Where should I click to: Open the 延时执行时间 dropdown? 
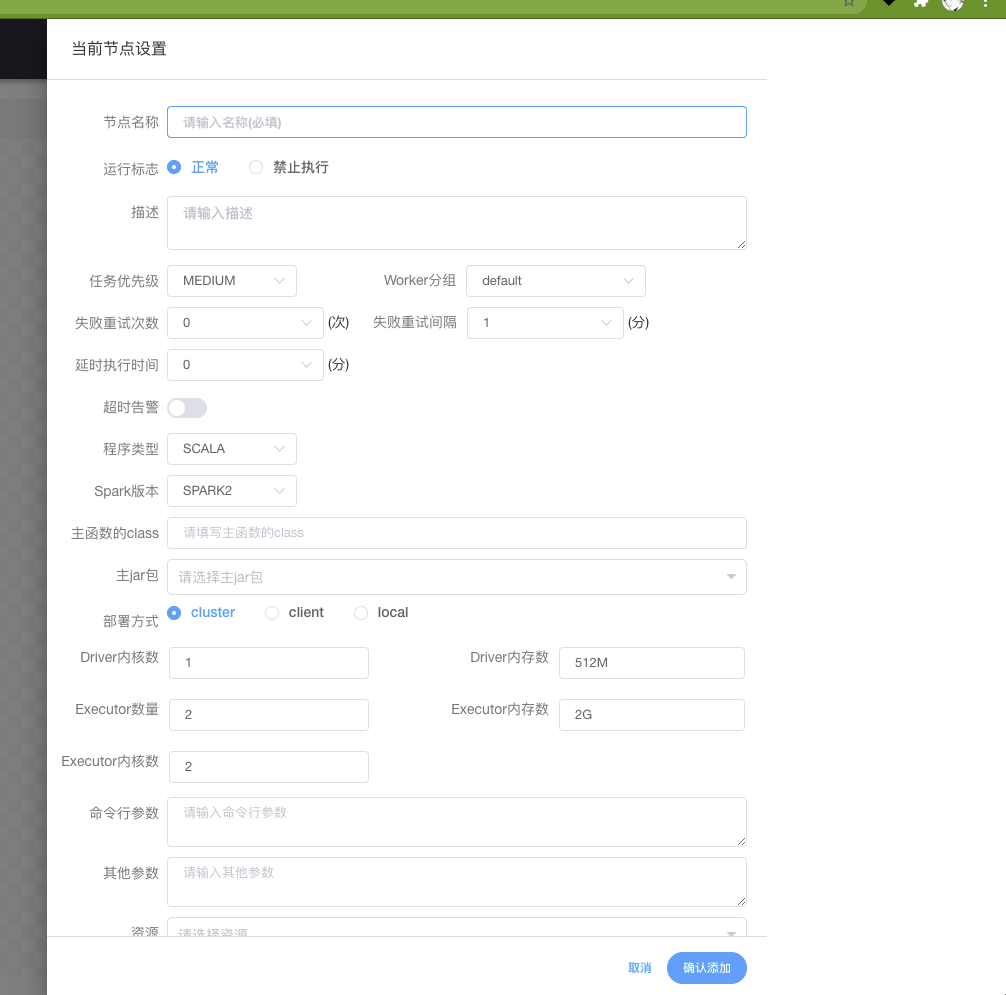(x=245, y=365)
